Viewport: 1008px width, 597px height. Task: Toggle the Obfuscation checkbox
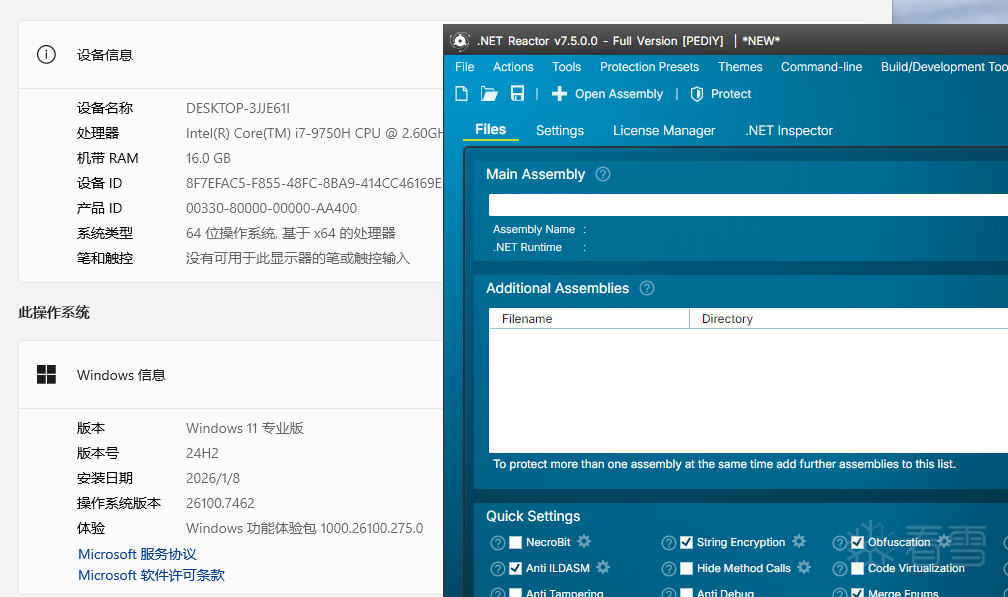click(x=858, y=542)
